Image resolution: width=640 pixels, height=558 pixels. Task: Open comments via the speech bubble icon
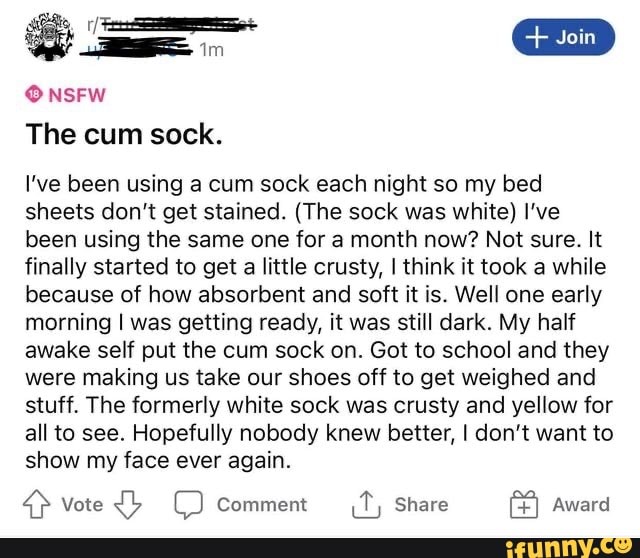(189, 505)
